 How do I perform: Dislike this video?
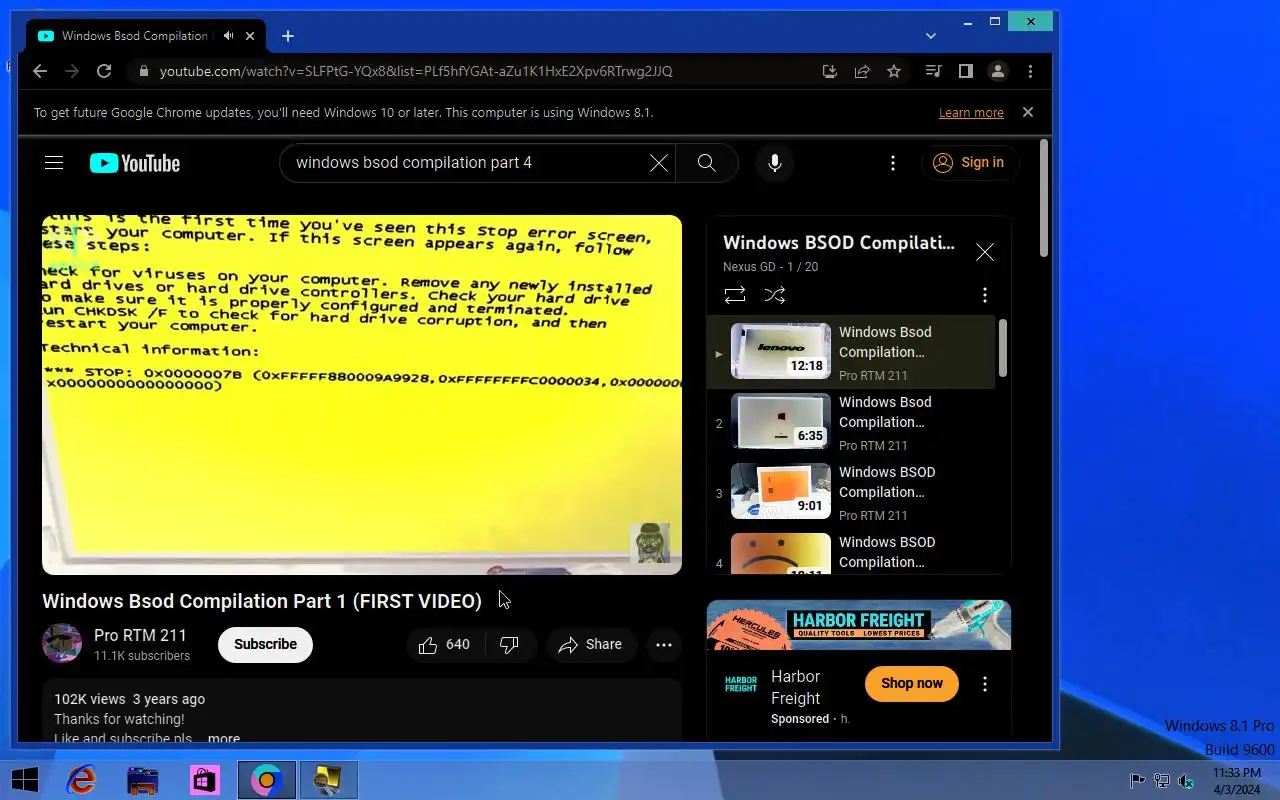tap(511, 645)
